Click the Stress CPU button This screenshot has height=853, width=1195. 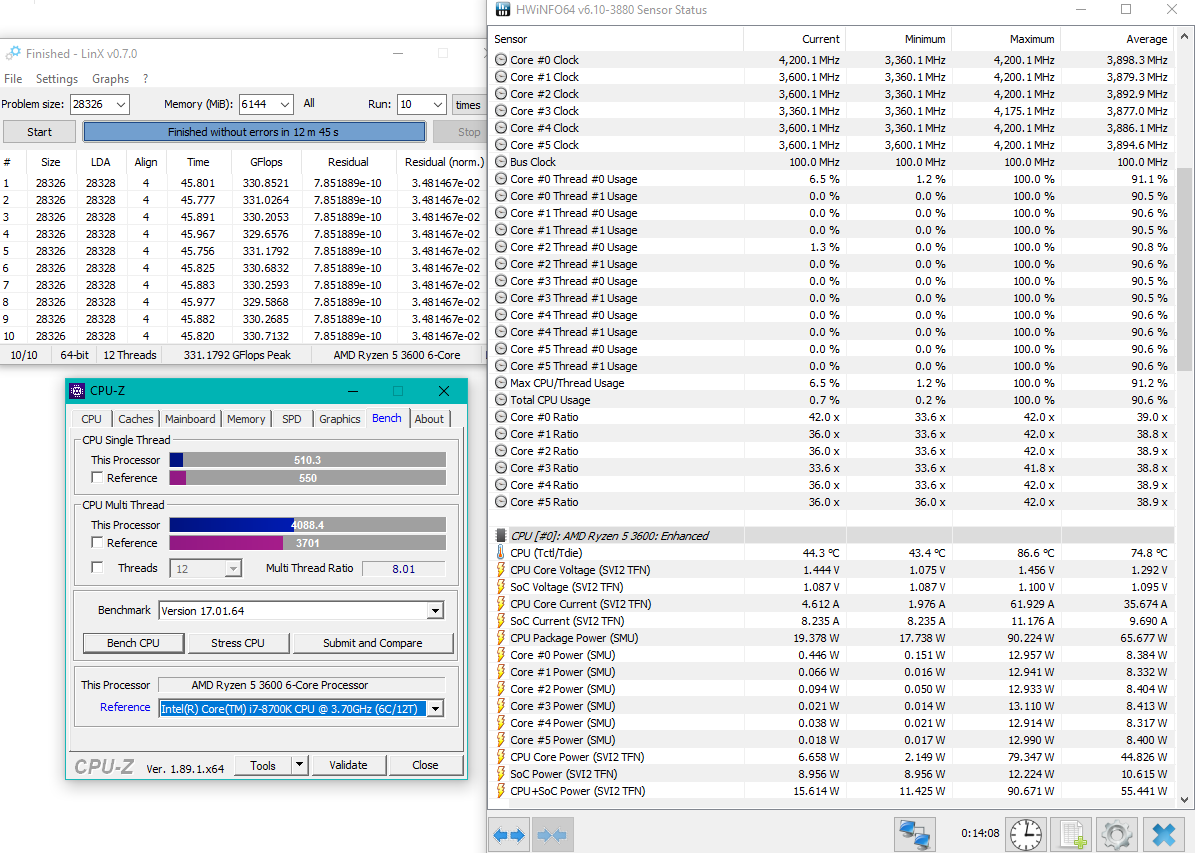click(238, 643)
